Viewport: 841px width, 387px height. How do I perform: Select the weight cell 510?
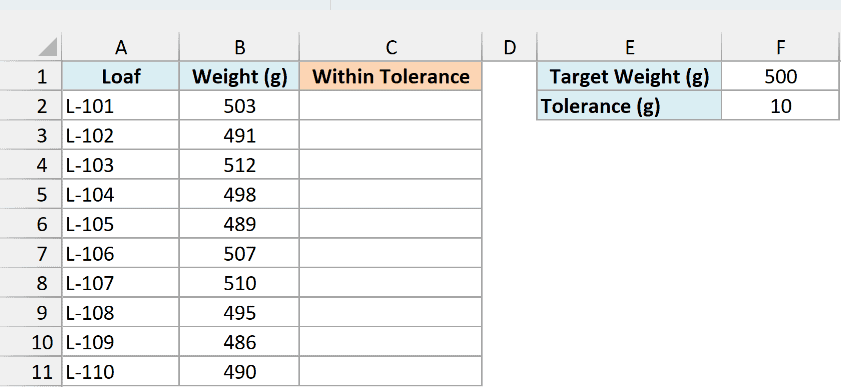(239, 282)
